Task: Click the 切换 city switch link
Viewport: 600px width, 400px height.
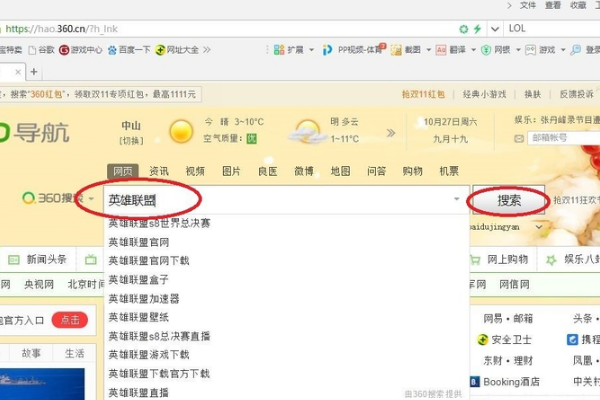Action: click(131, 141)
